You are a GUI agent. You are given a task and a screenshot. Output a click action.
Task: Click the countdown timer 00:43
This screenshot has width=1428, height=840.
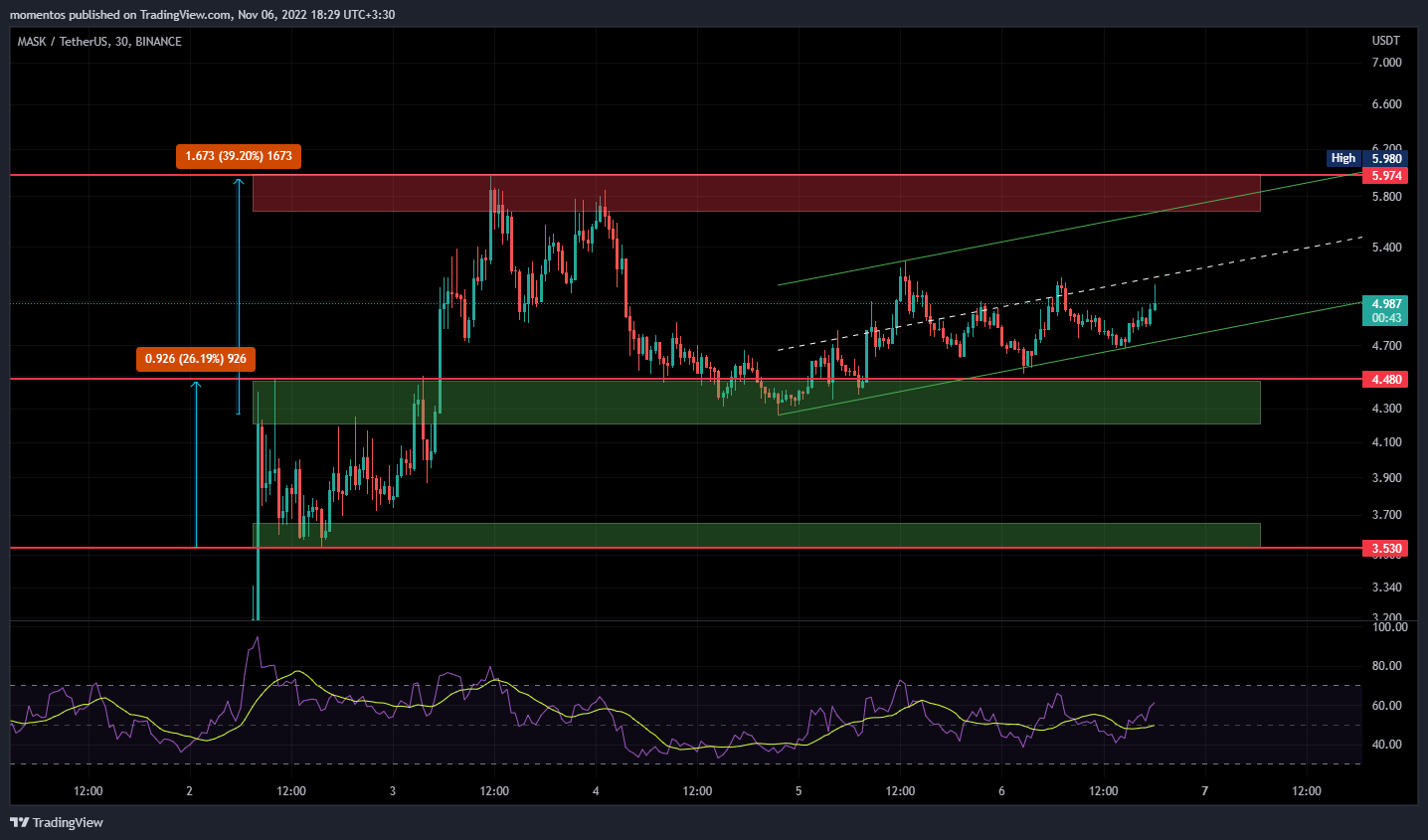point(1386,318)
